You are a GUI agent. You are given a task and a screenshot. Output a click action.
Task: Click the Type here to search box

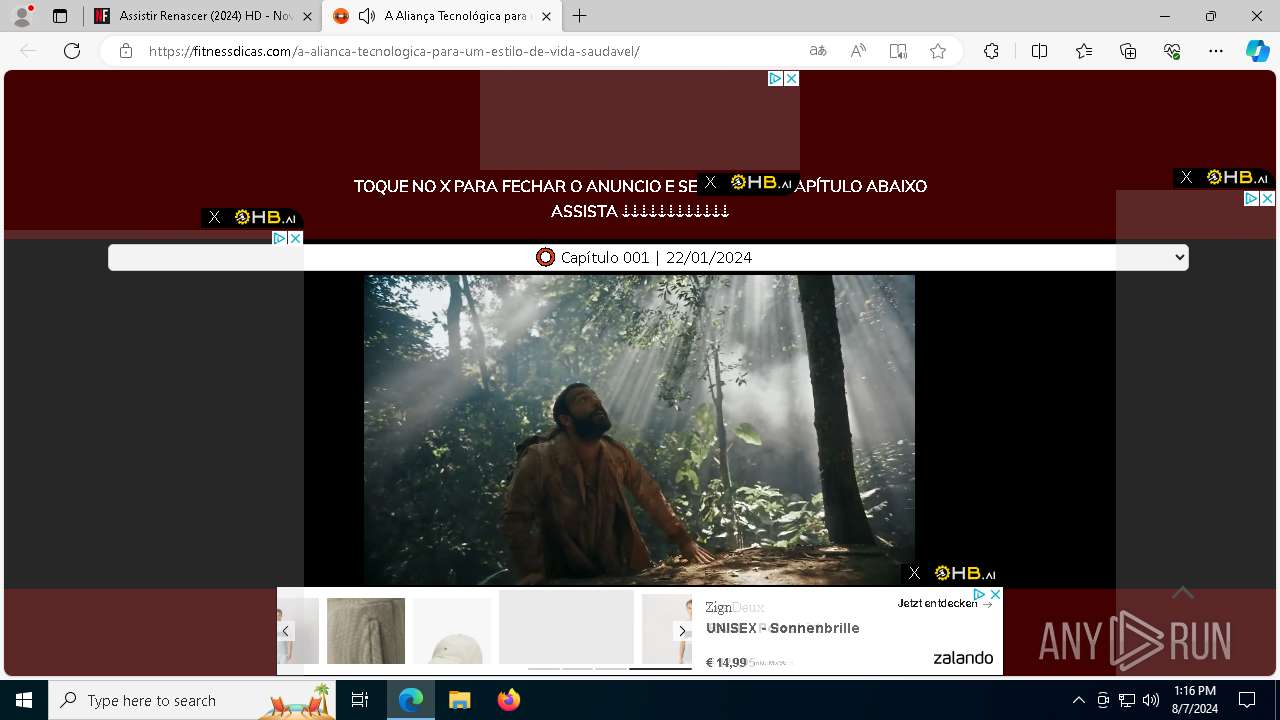click(x=192, y=700)
